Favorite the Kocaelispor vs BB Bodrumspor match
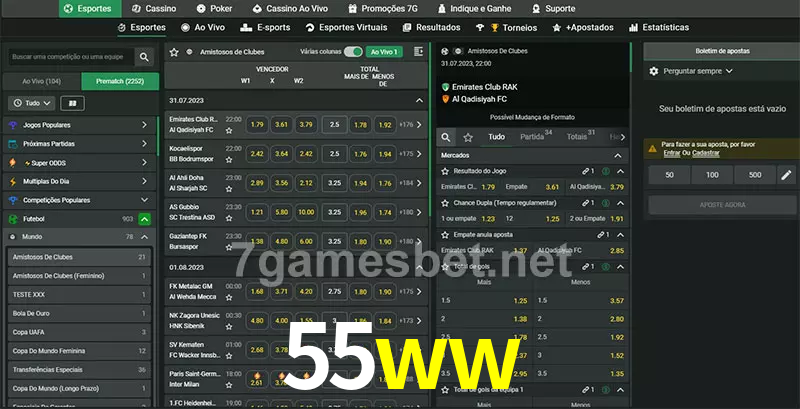 click(x=229, y=160)
